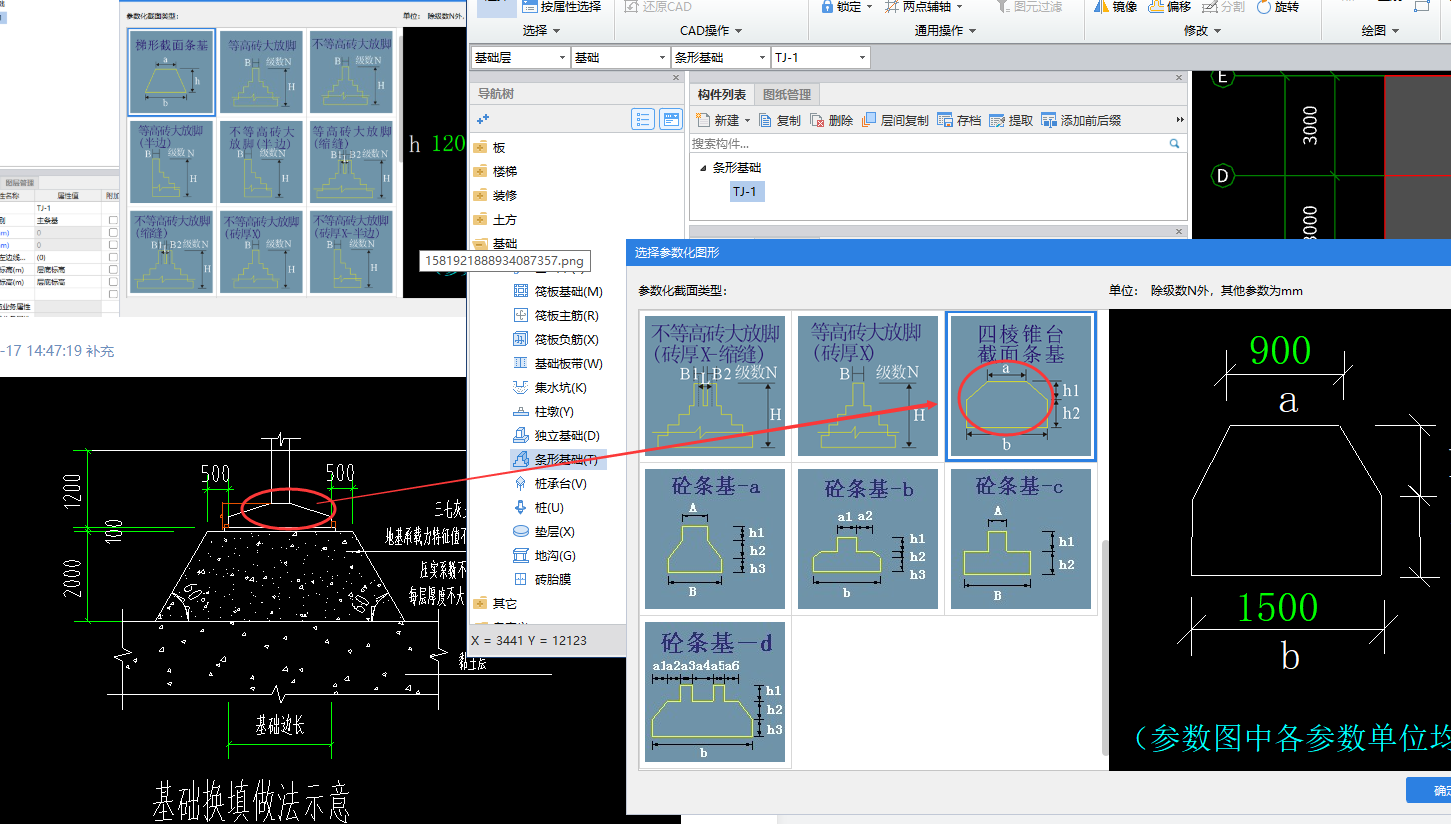Switch to the 构件列表 tab
This screenshot has width=1451, height=824.
(722, 95)
